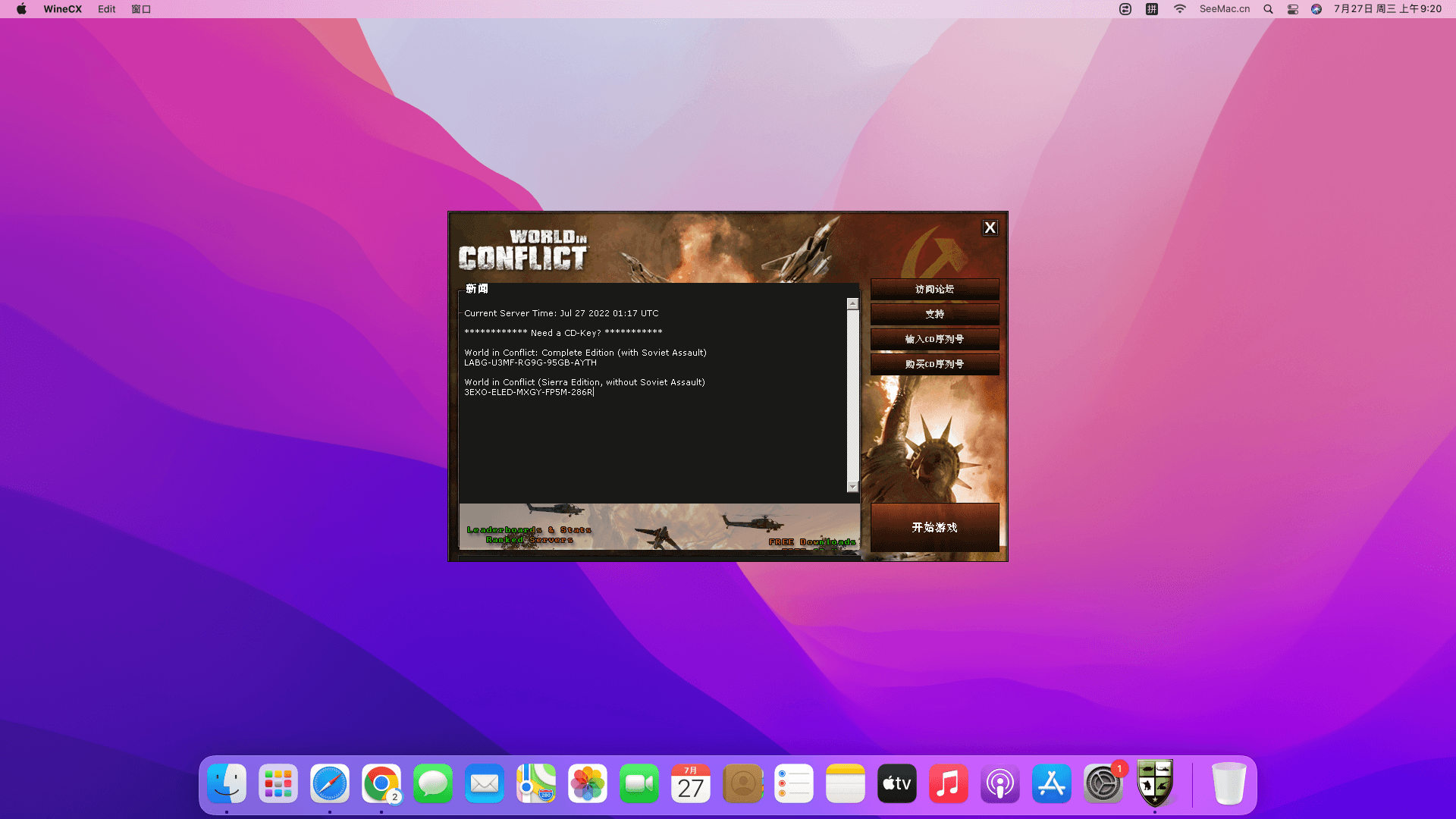Screen dimensions: 1456x819
Task: Click the World in Conflict dock icon
Action: click(1155, 783)
